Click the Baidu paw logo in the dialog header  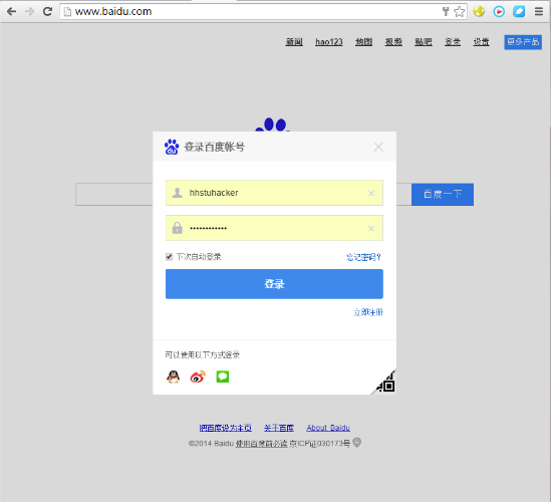click(172, 147)
